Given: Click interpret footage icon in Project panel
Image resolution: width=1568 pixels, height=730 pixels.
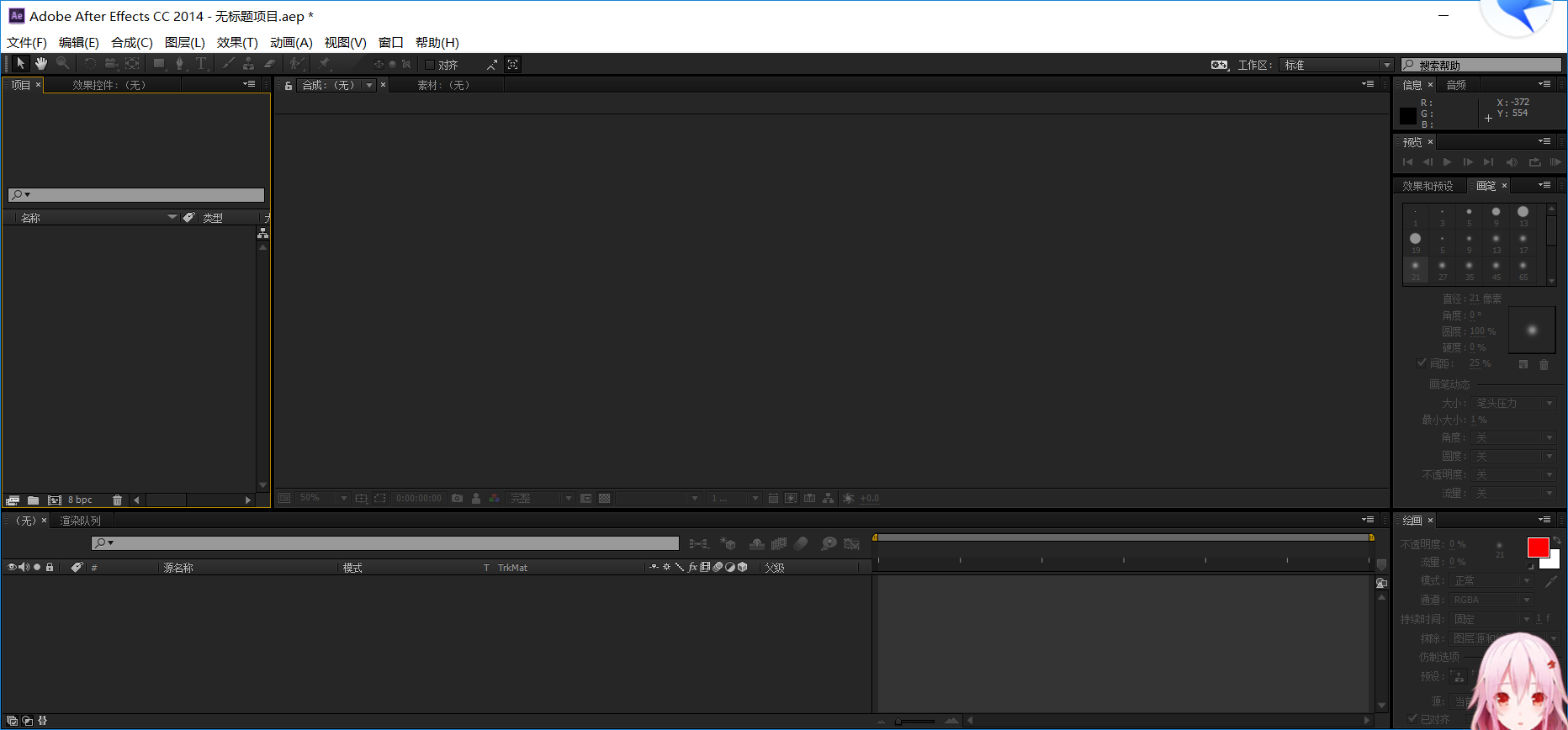Looking at the screenshot, I should (13, 500).
